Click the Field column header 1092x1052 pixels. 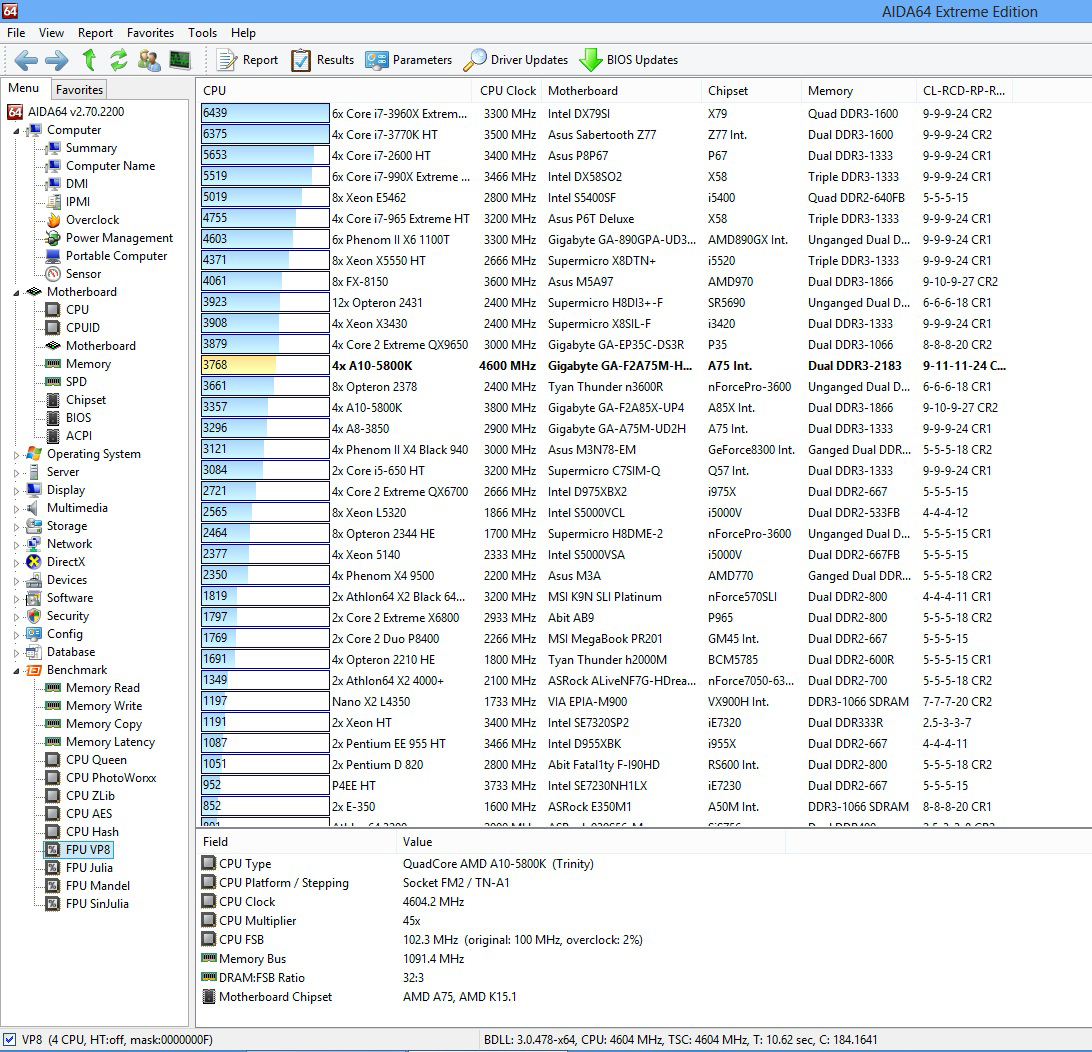[x=296, y=842]
